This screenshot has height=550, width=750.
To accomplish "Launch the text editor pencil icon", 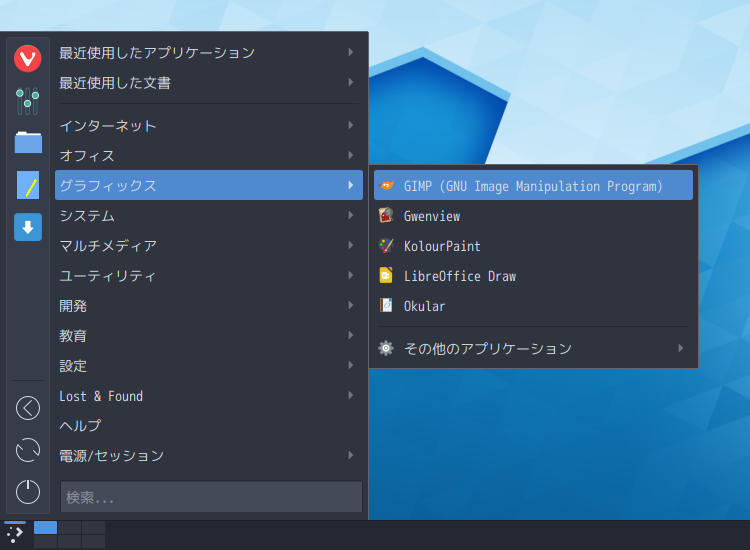I will point(28,185).
